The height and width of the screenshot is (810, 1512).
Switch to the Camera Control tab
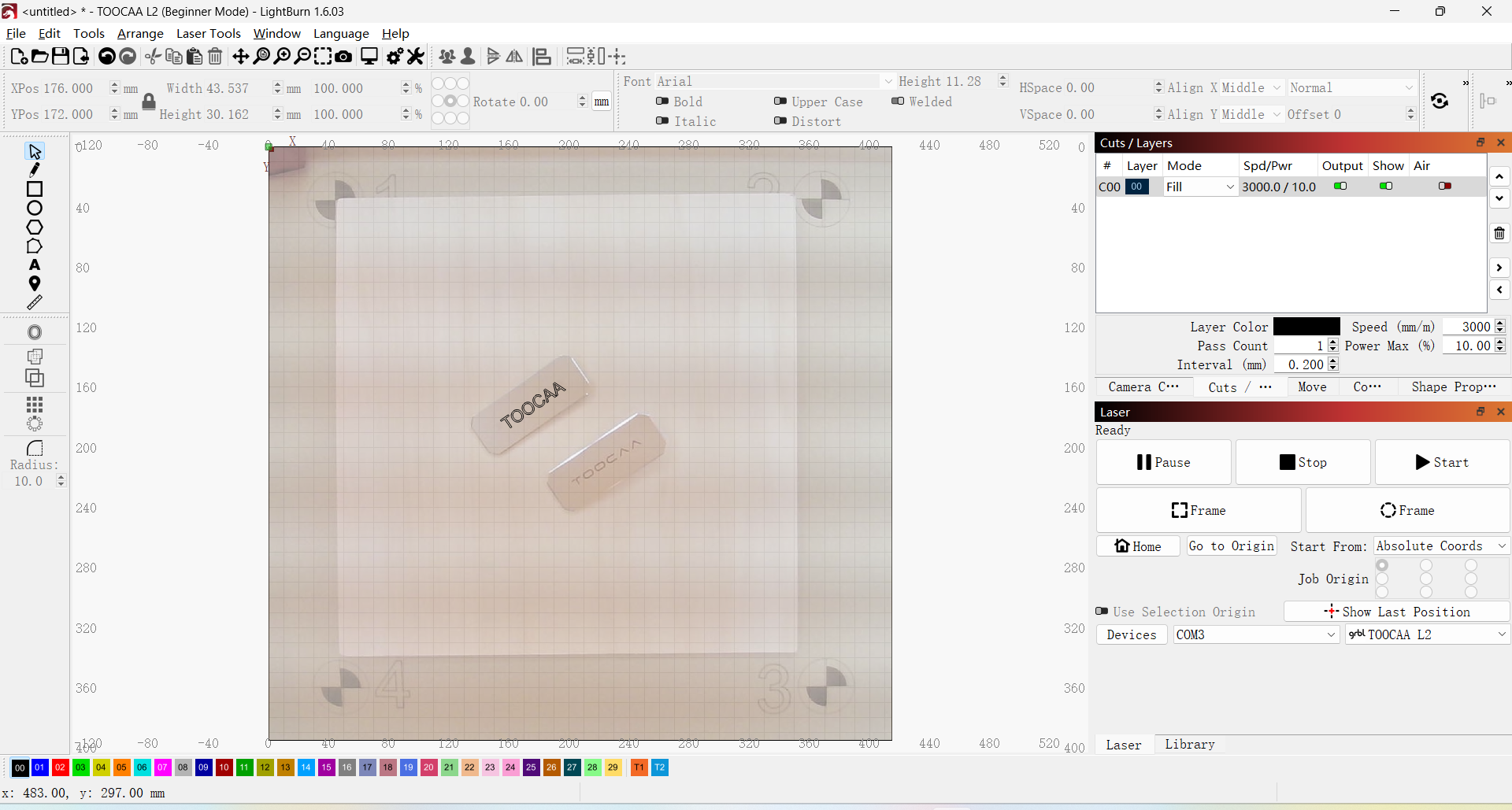point(1143,387)
